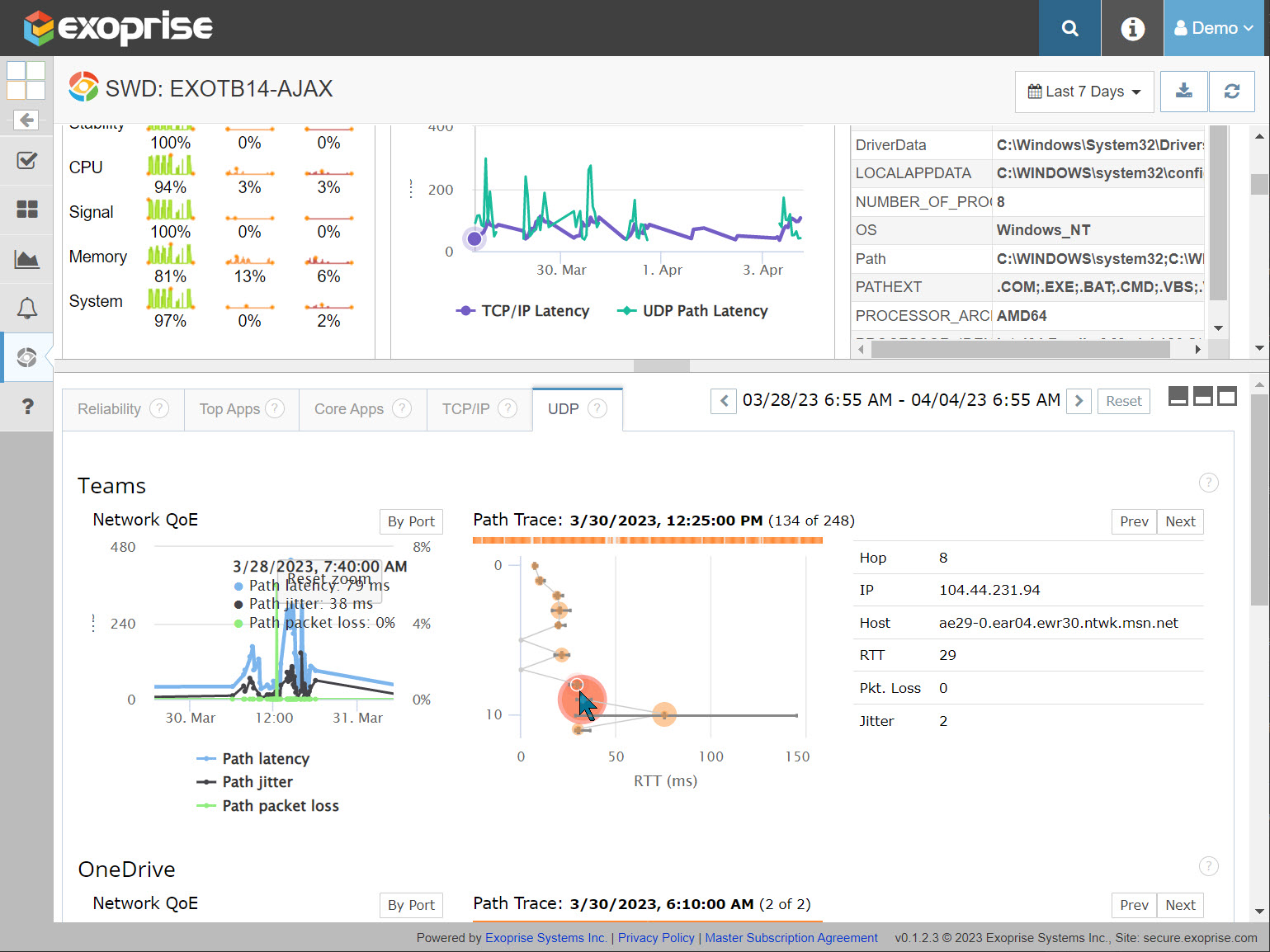Click Next in OneDrive path trace

pyautogui.click(x=1180, y=905)
